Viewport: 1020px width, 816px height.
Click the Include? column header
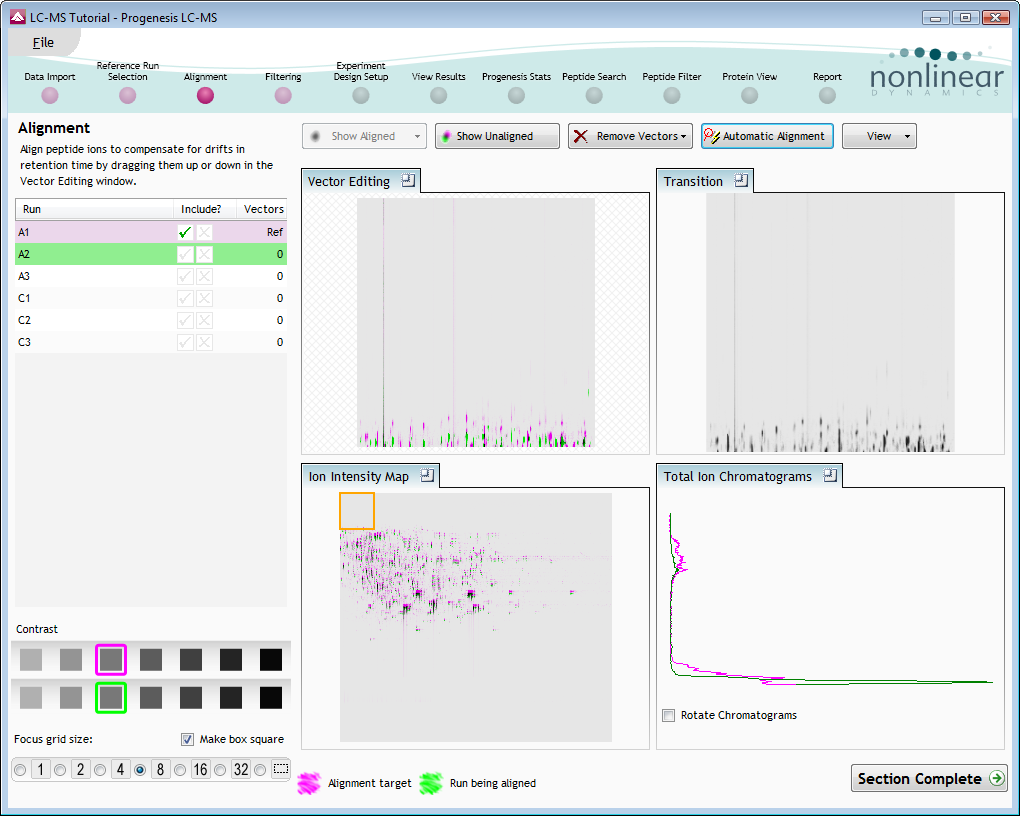(204, 209)
